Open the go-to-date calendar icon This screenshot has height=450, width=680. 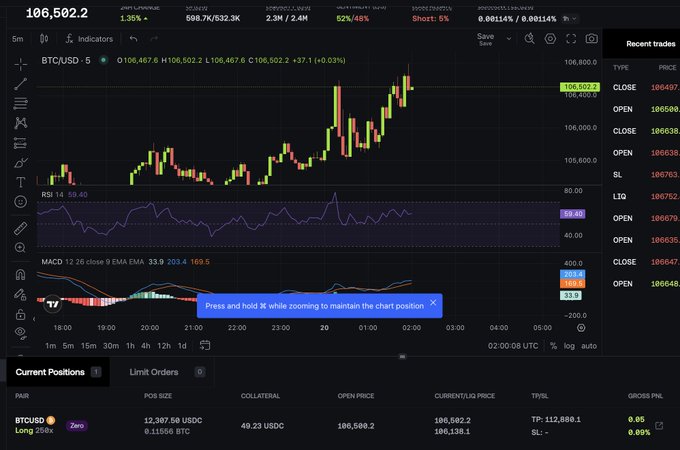click(x=205, y=345)
